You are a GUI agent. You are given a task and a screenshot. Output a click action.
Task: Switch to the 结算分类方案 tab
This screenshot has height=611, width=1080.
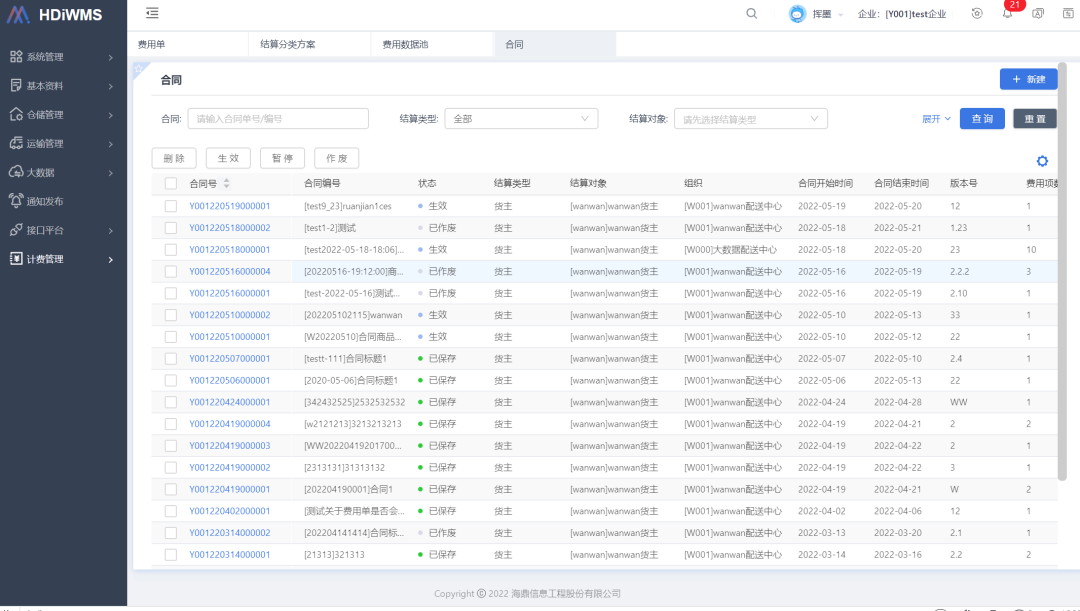point(310,44)
